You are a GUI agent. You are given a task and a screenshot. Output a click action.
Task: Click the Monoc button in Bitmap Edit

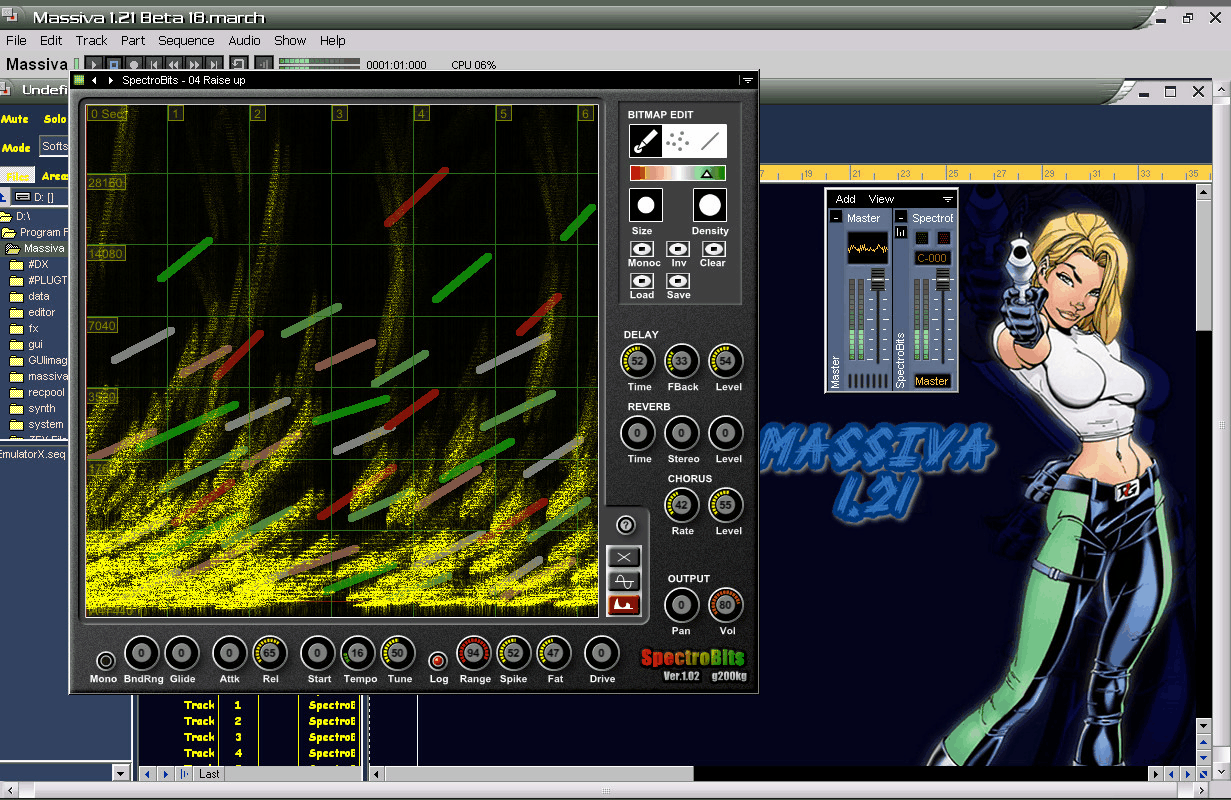(643, 249)
